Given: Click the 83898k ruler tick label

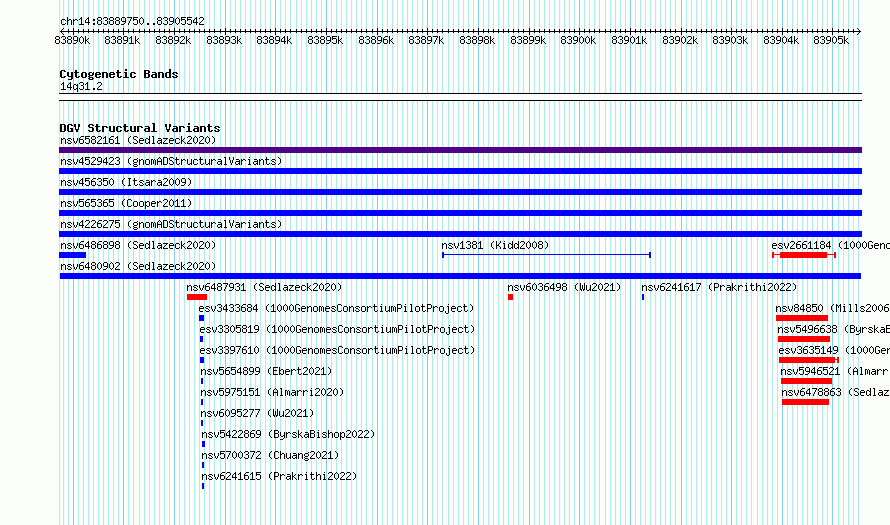Looking at the screenshot, I should (x=477, y=40).
